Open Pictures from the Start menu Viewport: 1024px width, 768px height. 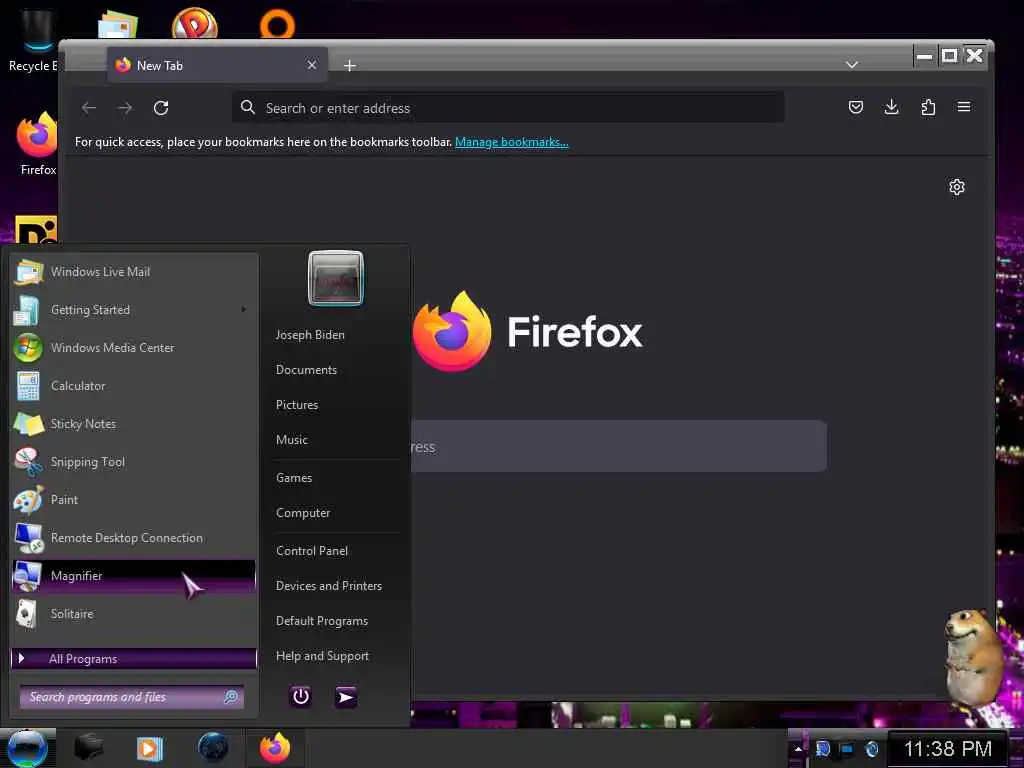tap(297, 405)
